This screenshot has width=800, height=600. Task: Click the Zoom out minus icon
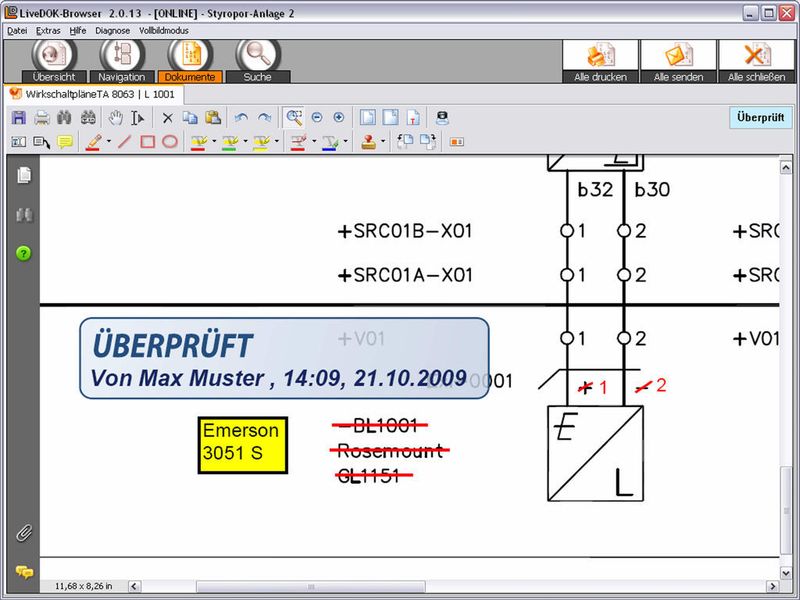point(316,117)
